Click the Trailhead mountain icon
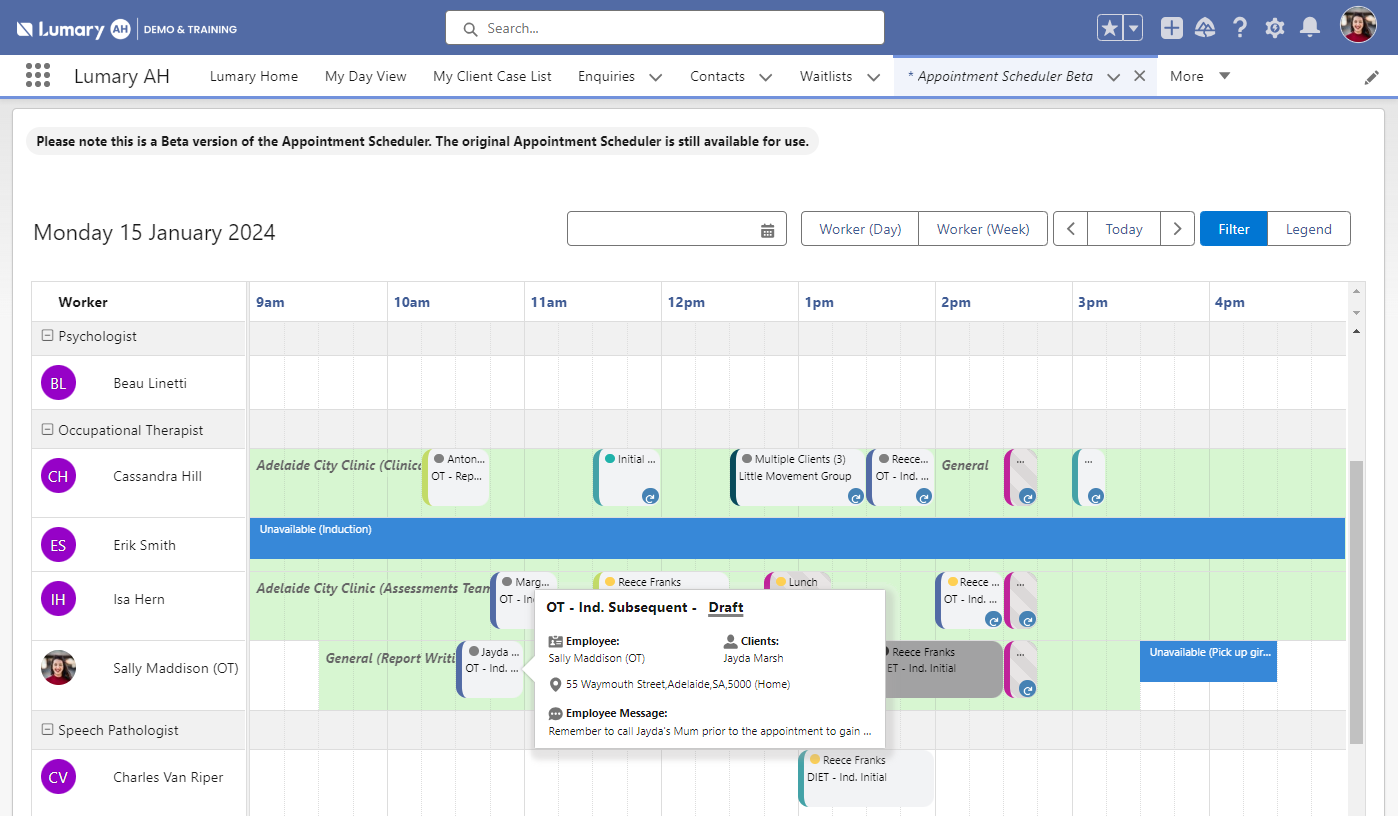This screenshot has width=1398, height=816. [1205, 28]
